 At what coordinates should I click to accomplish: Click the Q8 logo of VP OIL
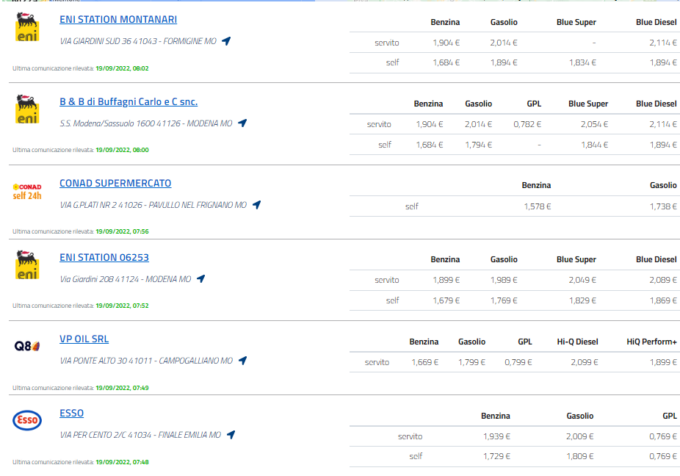point(27,346)
